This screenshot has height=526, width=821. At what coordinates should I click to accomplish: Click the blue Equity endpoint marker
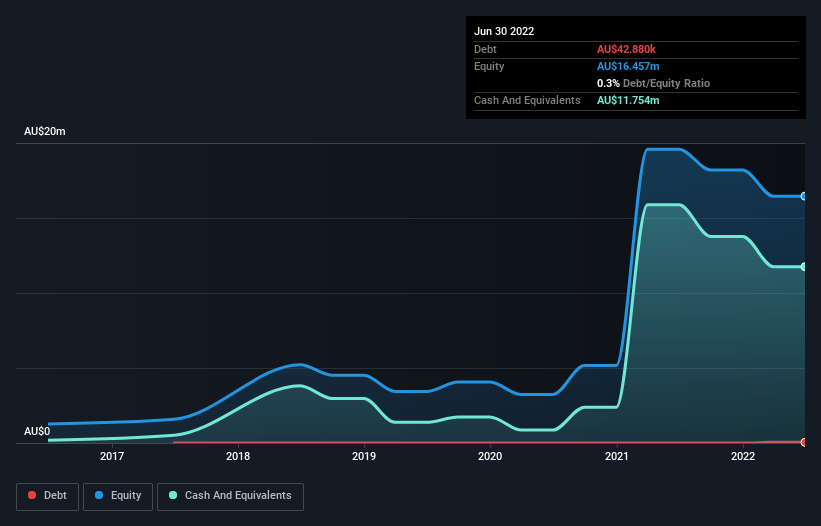[804, 196]
